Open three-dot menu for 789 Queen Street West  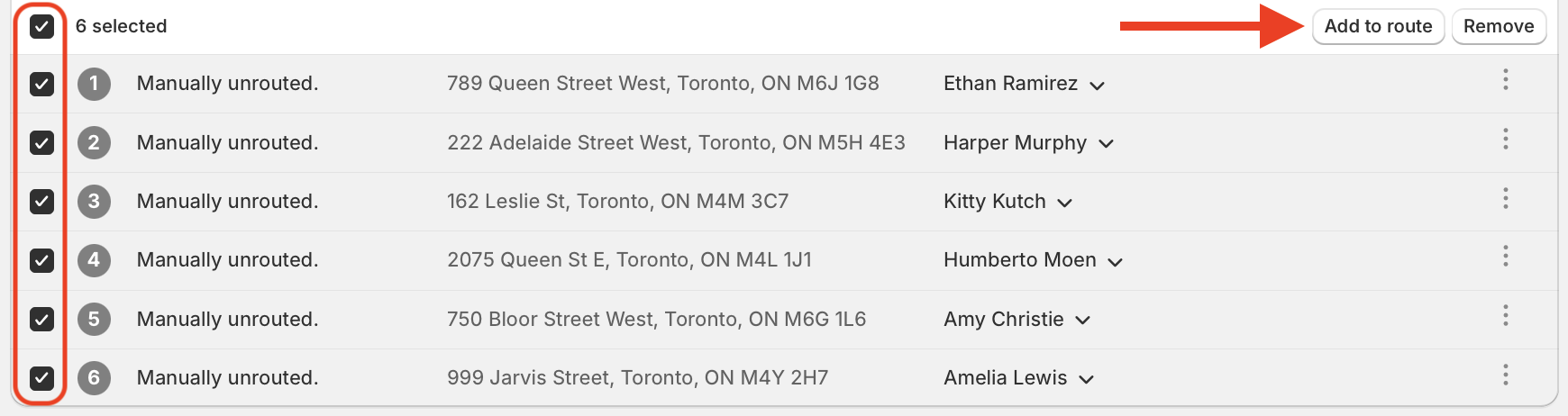pos(1505,80)
